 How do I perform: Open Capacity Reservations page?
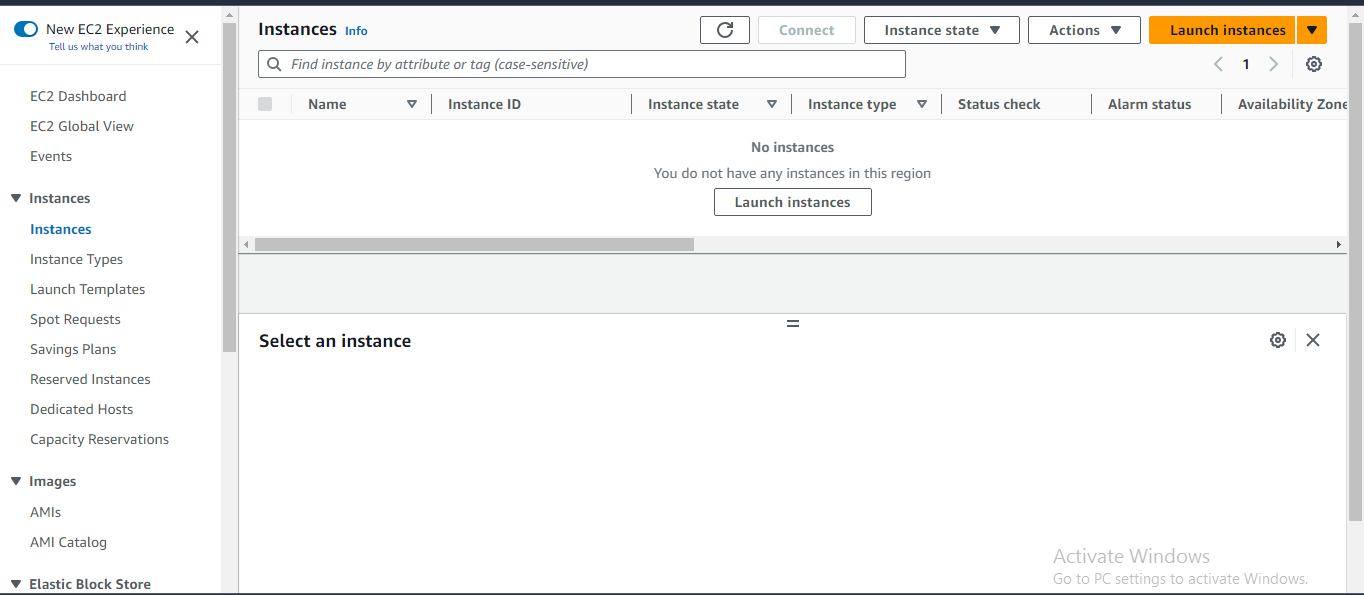(x=100, y=439)
